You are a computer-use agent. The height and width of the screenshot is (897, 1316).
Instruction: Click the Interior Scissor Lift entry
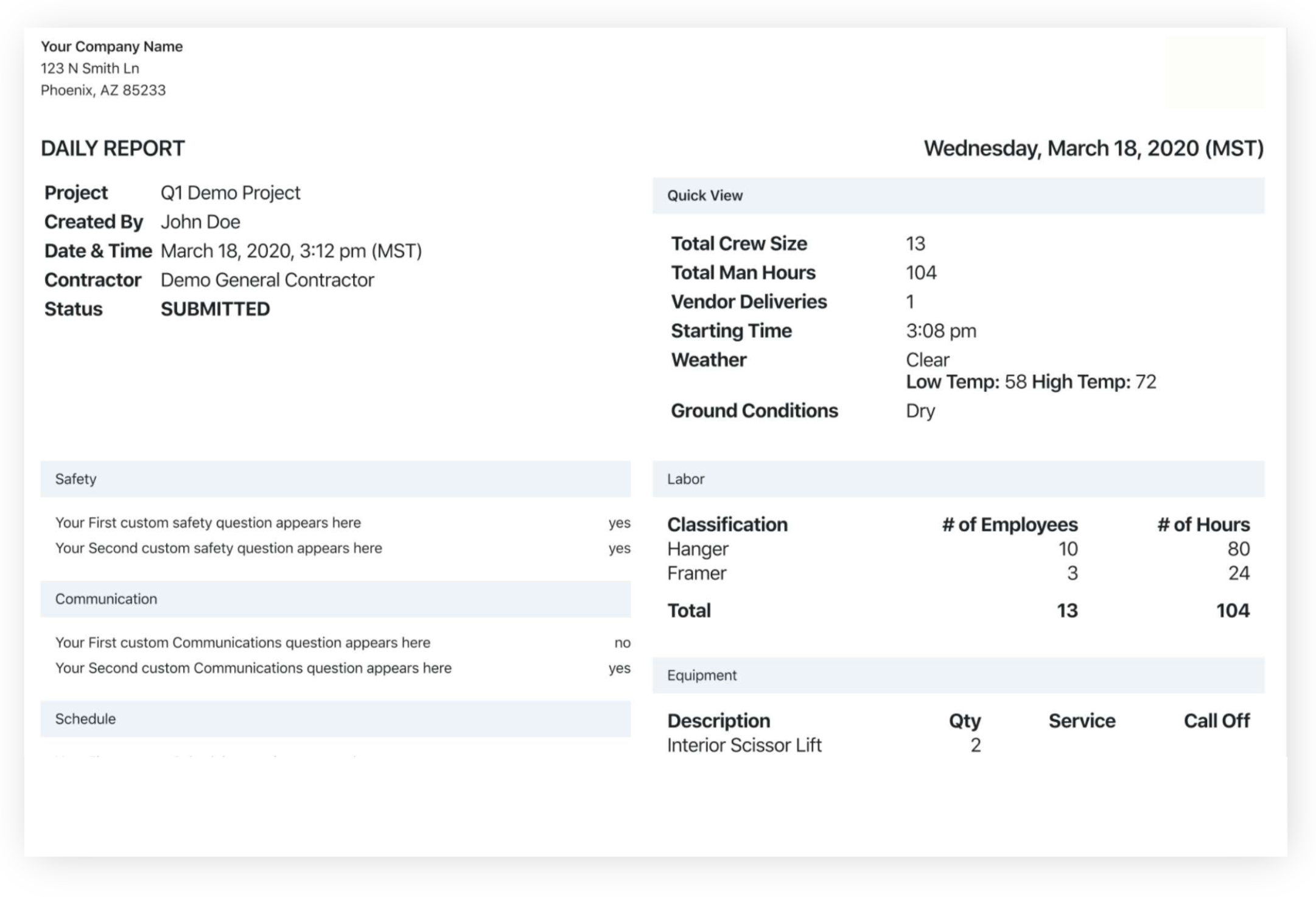point(744,745)
